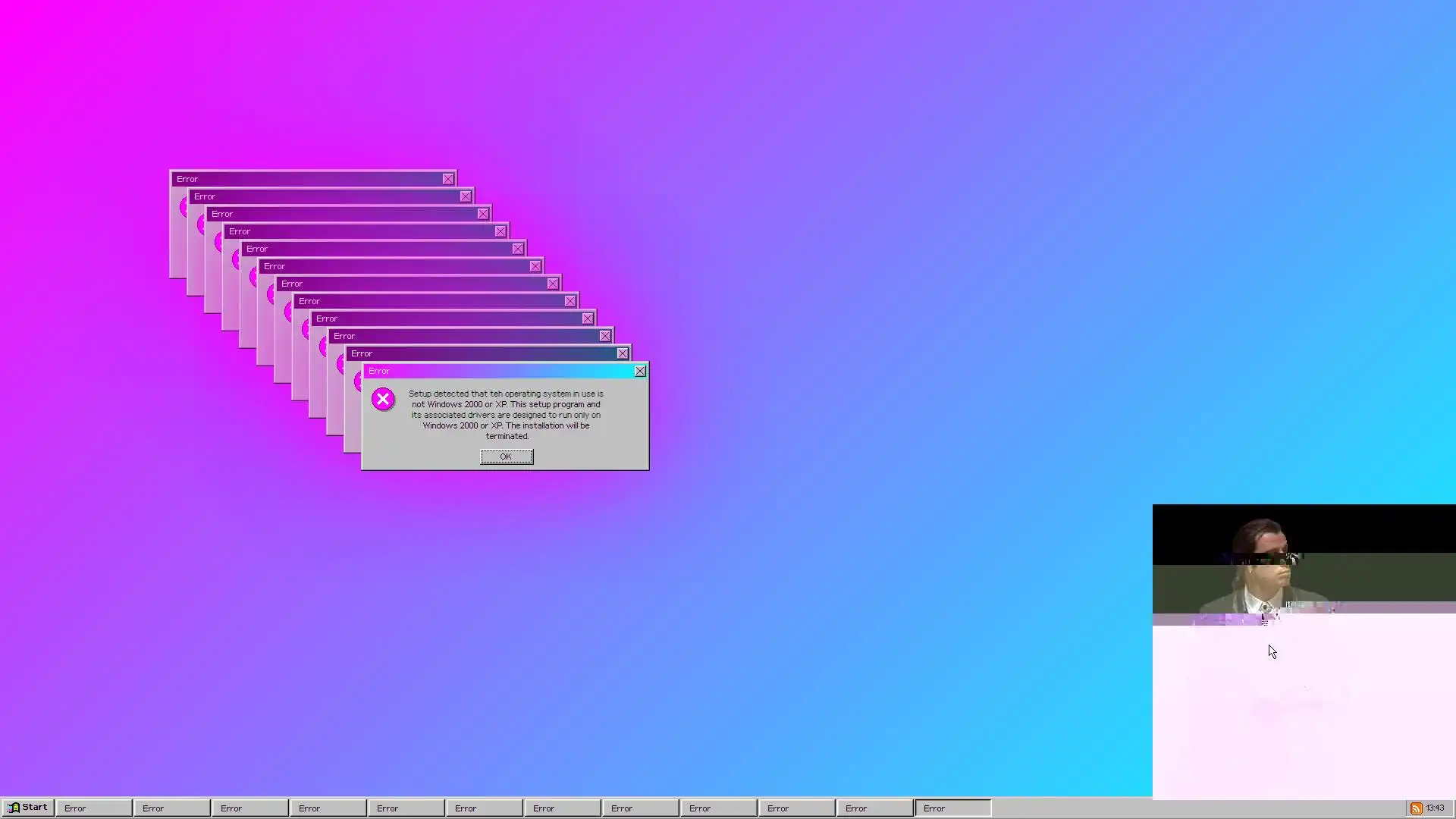The image size is (1456, 819).
Task: Click empty taskbar area before the tray
Action: (x=1198, y=808)
